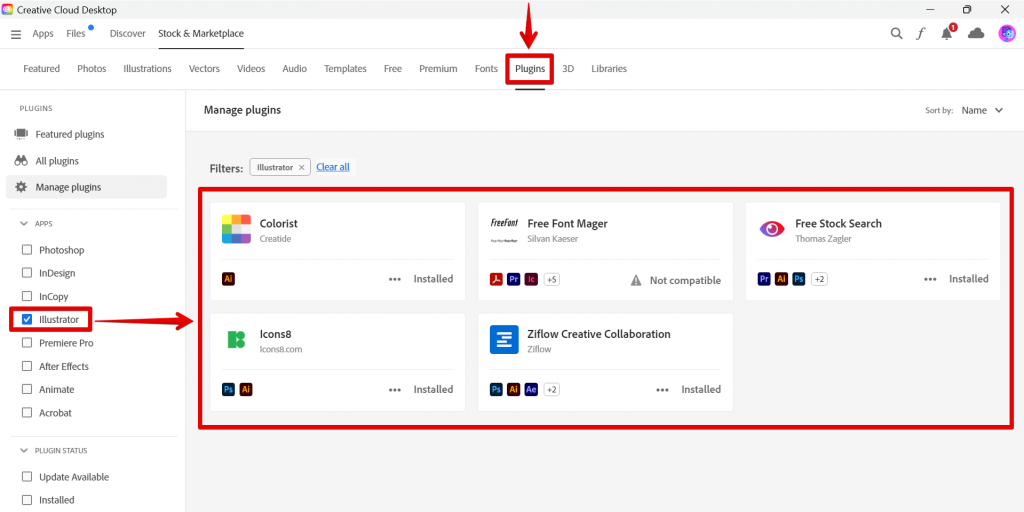Open the notifications bell icon
Image resolution: width=1024 pixels, height=512 pixels.
coord(946,33)
